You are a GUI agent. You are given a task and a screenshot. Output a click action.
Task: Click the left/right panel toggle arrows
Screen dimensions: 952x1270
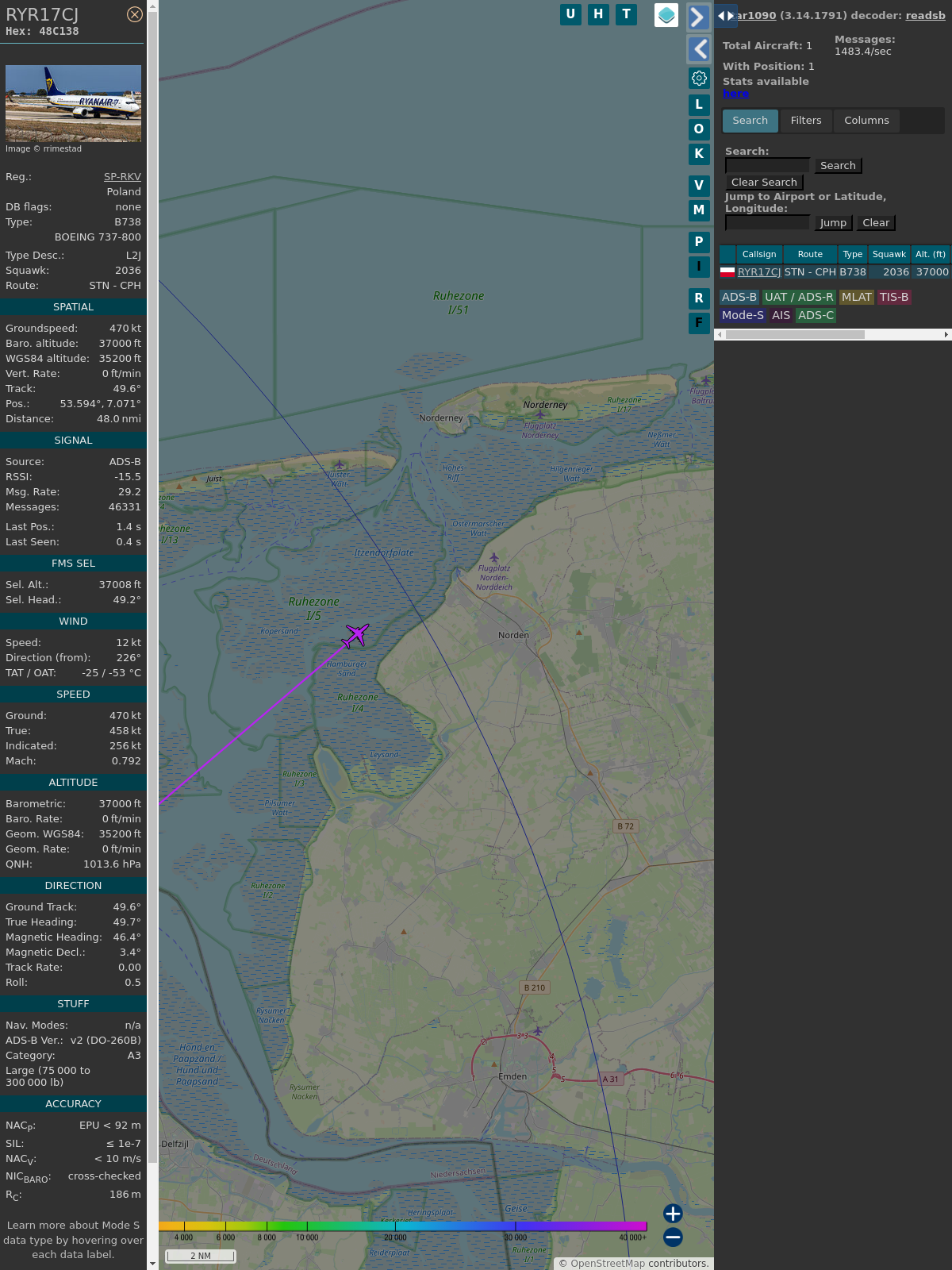click(x=726, y=16)
